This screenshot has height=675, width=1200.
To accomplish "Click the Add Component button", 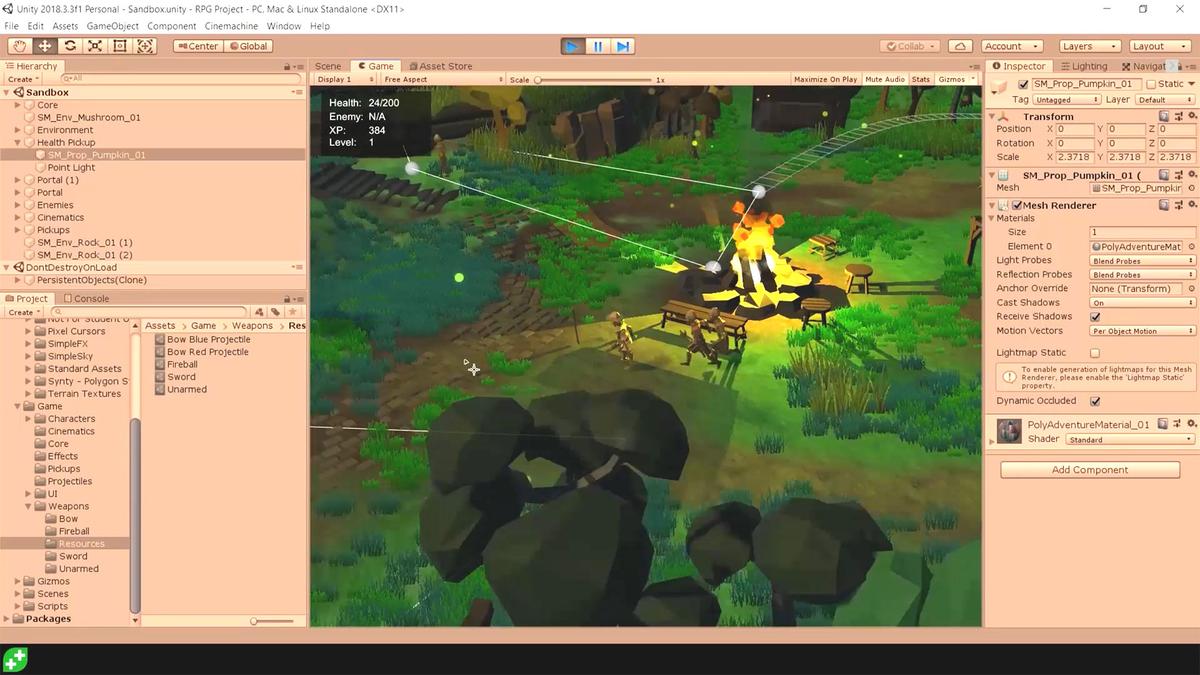I will coord(1090,469).
